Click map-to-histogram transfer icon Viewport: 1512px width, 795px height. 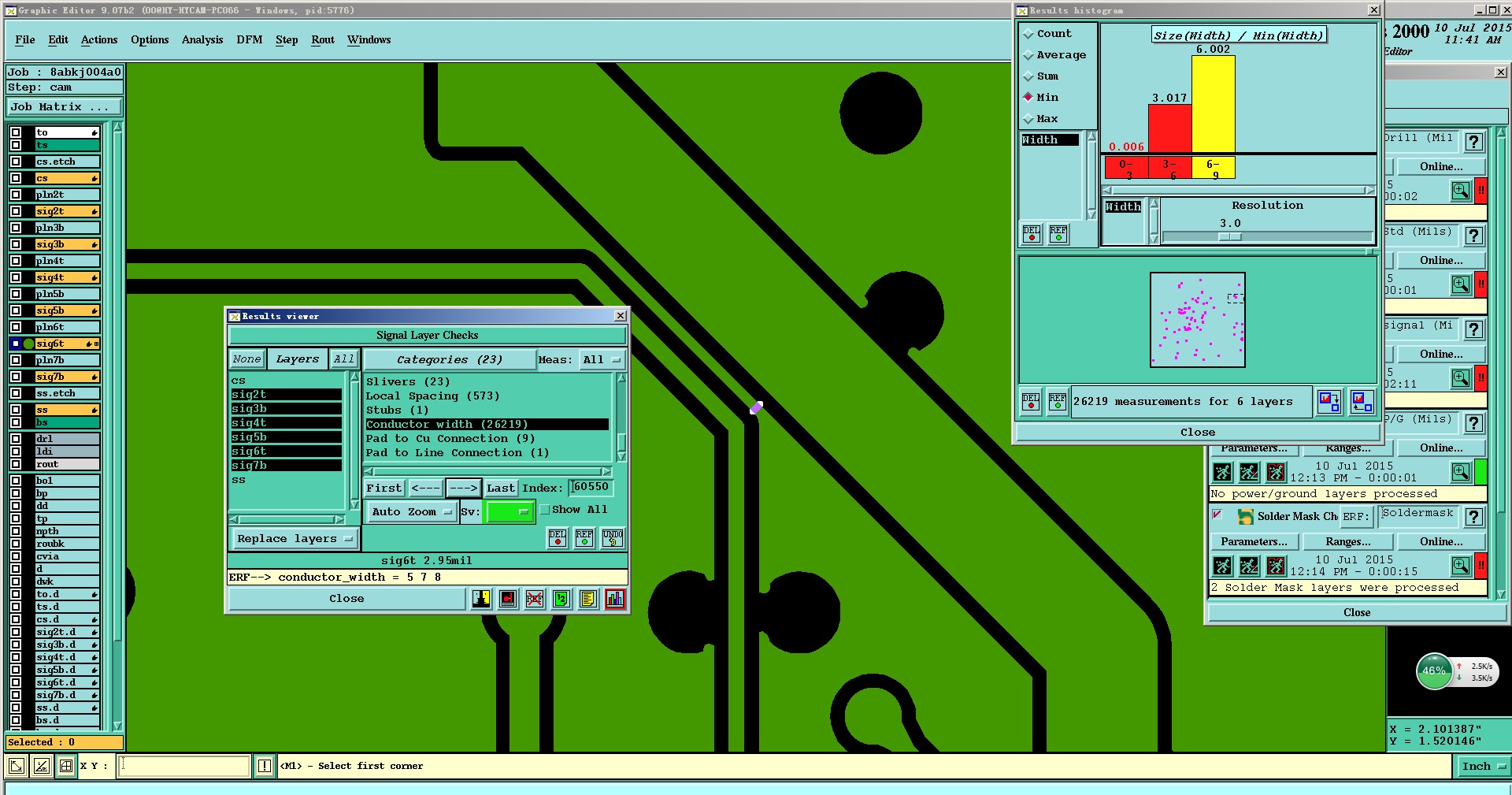pyautogui.click(x=1361, y=402)
